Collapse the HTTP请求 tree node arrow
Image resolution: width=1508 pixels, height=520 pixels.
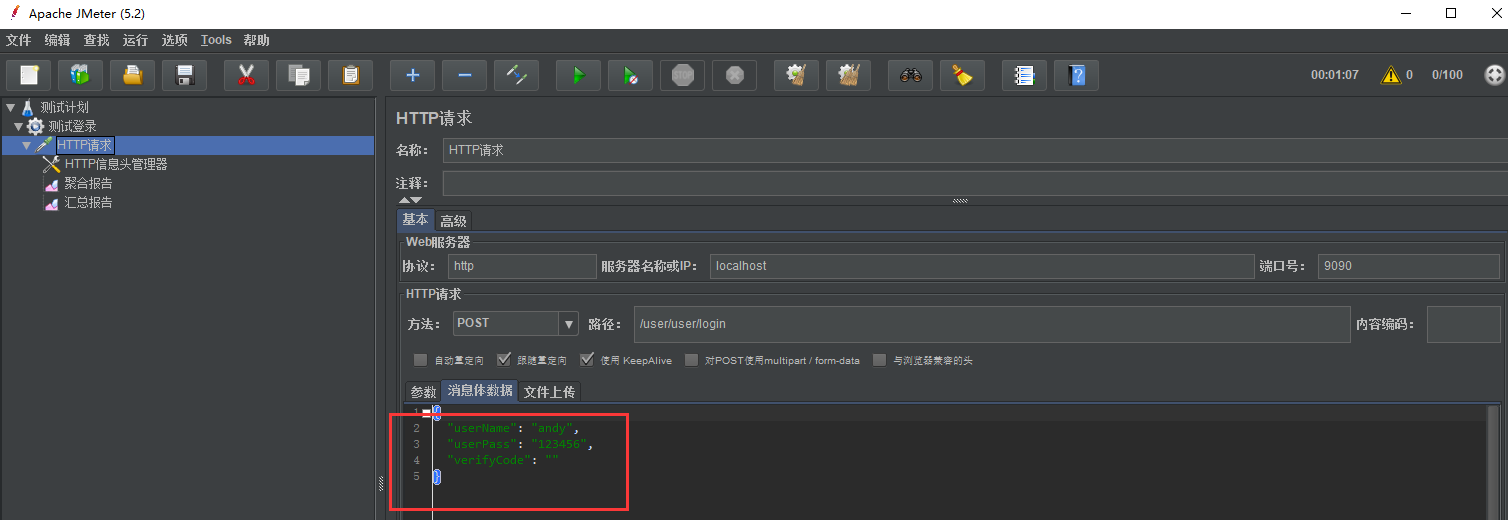[27, 145]
